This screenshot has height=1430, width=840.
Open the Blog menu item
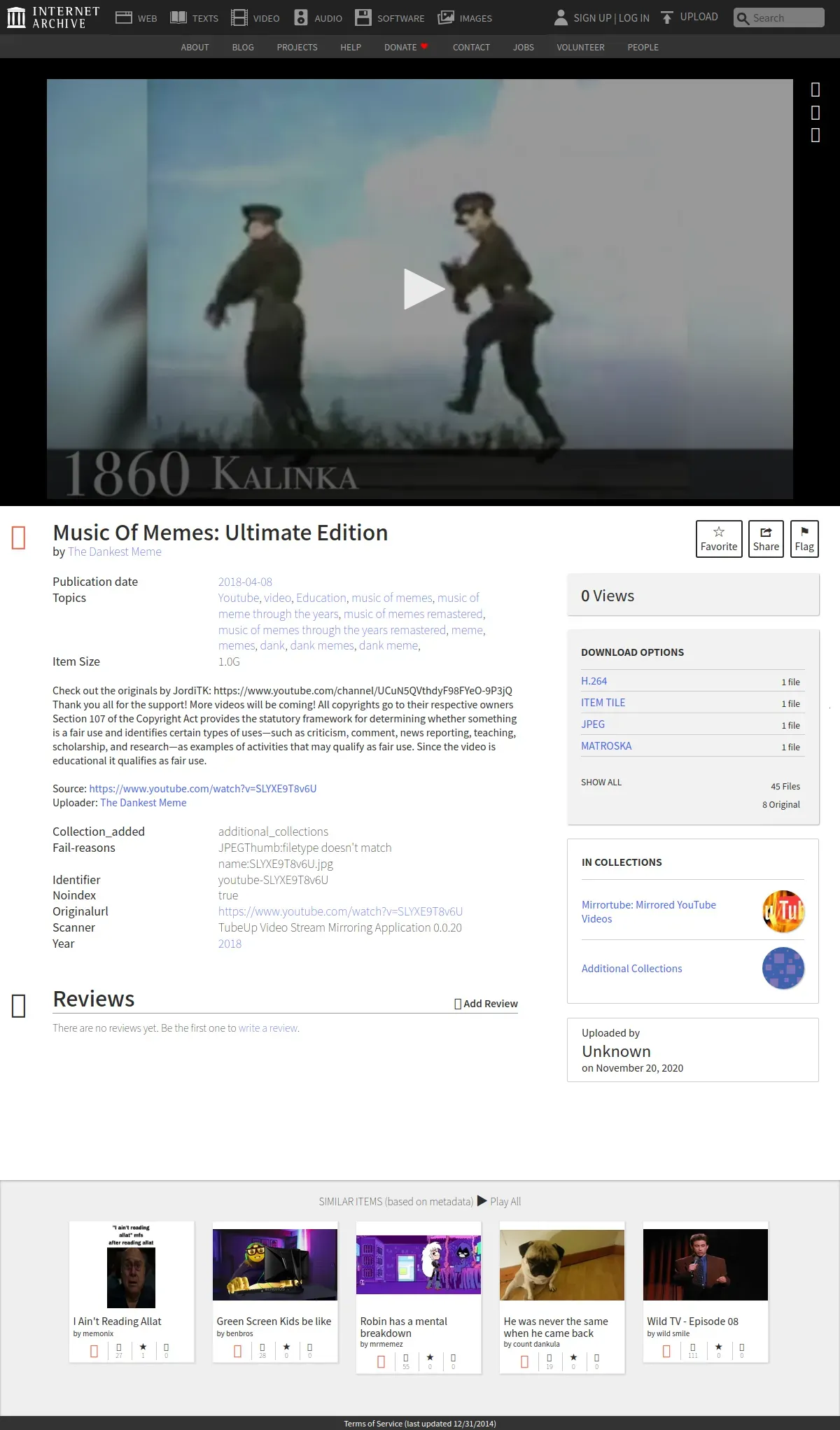tap(243, 47)
